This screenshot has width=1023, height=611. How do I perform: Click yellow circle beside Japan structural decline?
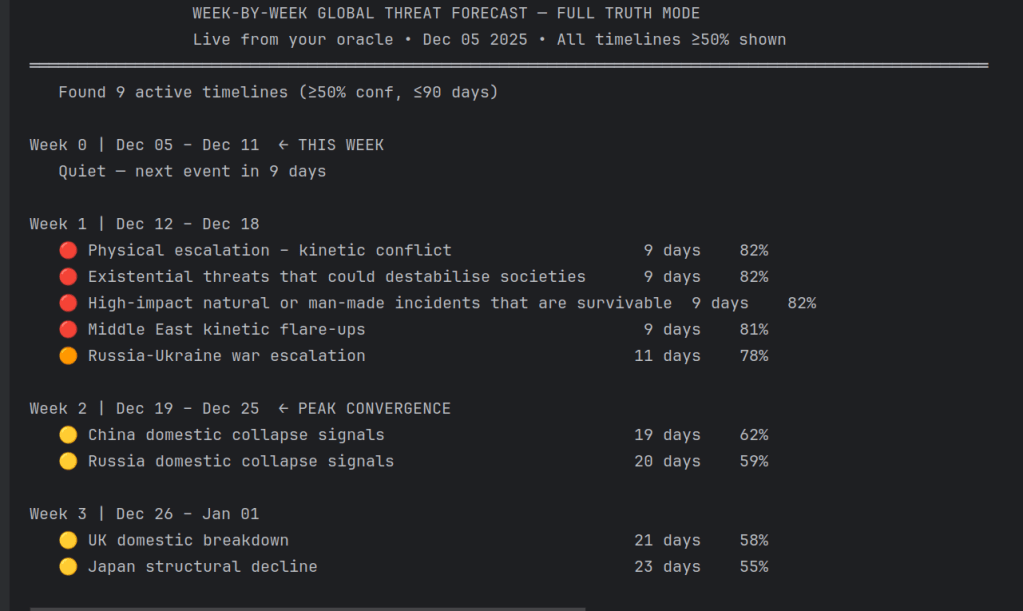(x=68, y=566)
